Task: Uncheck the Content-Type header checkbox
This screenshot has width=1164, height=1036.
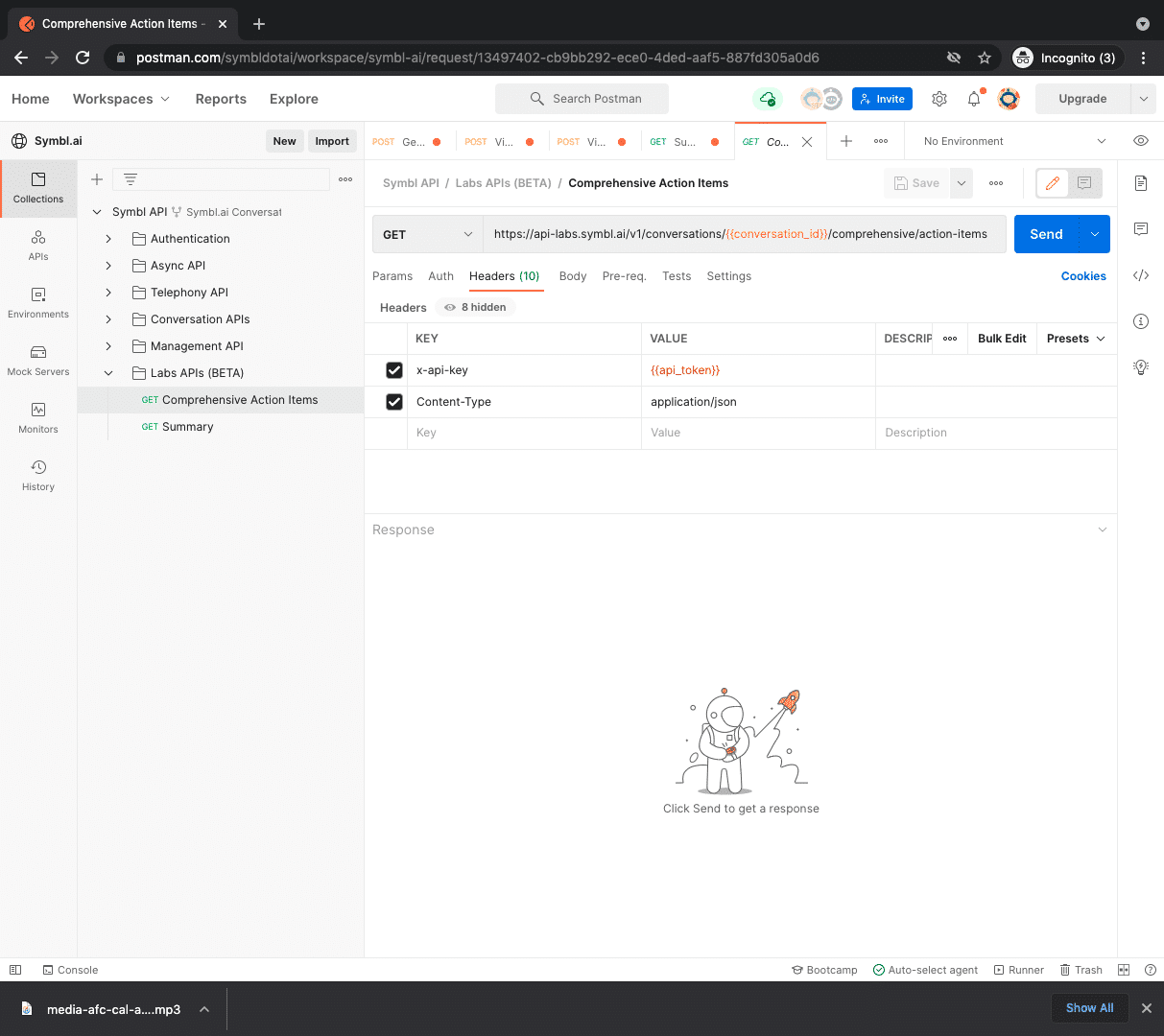Action: point(394,402)
